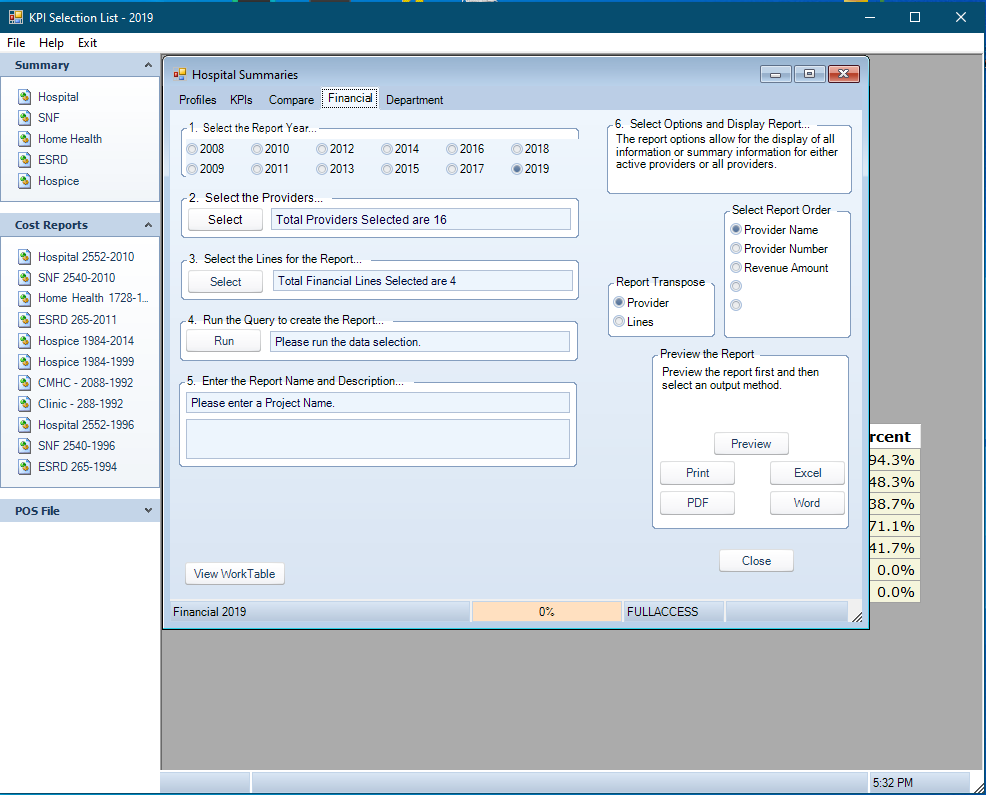986x795 pixels.
Task: Click the CMHC - 2088-1992 report icon
Action: click(24, 383)
